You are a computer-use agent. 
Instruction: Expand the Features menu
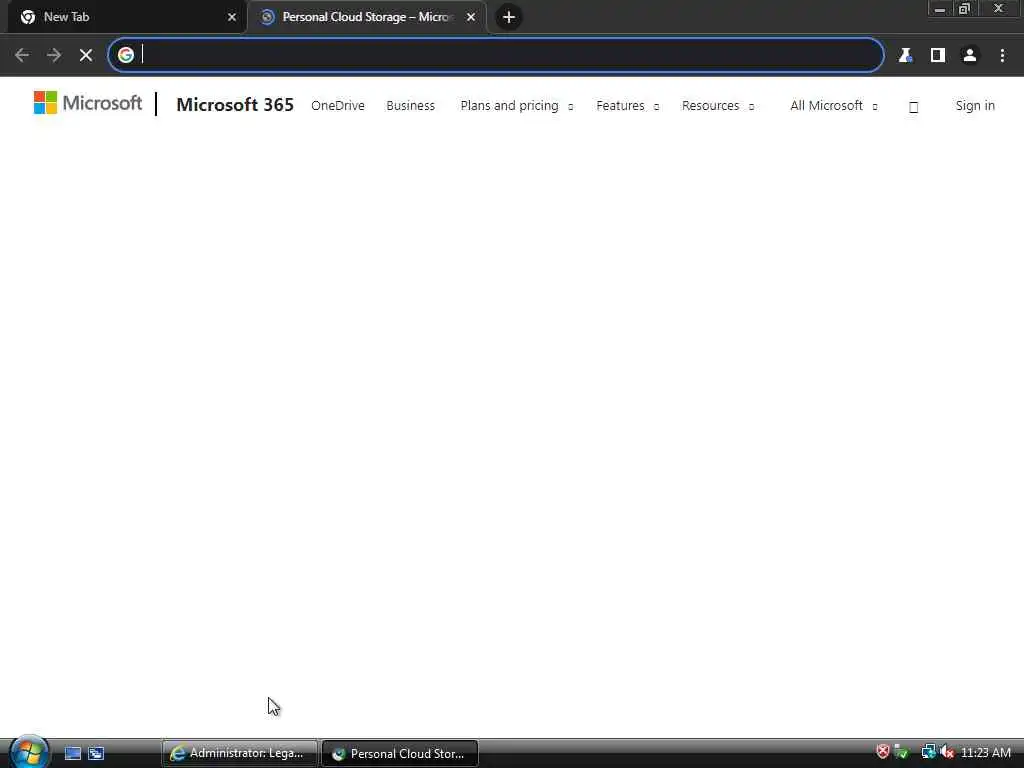pyautogui.click(x=628, y=105)
